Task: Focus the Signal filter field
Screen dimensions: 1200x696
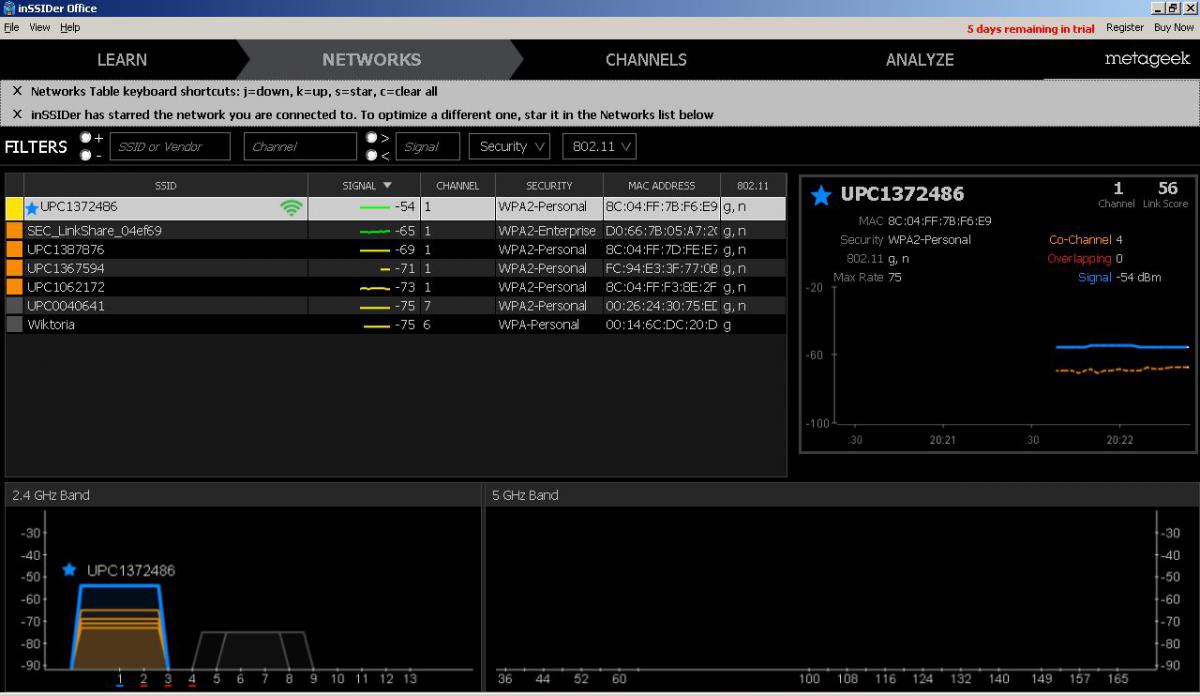Action: coord(428,146)
